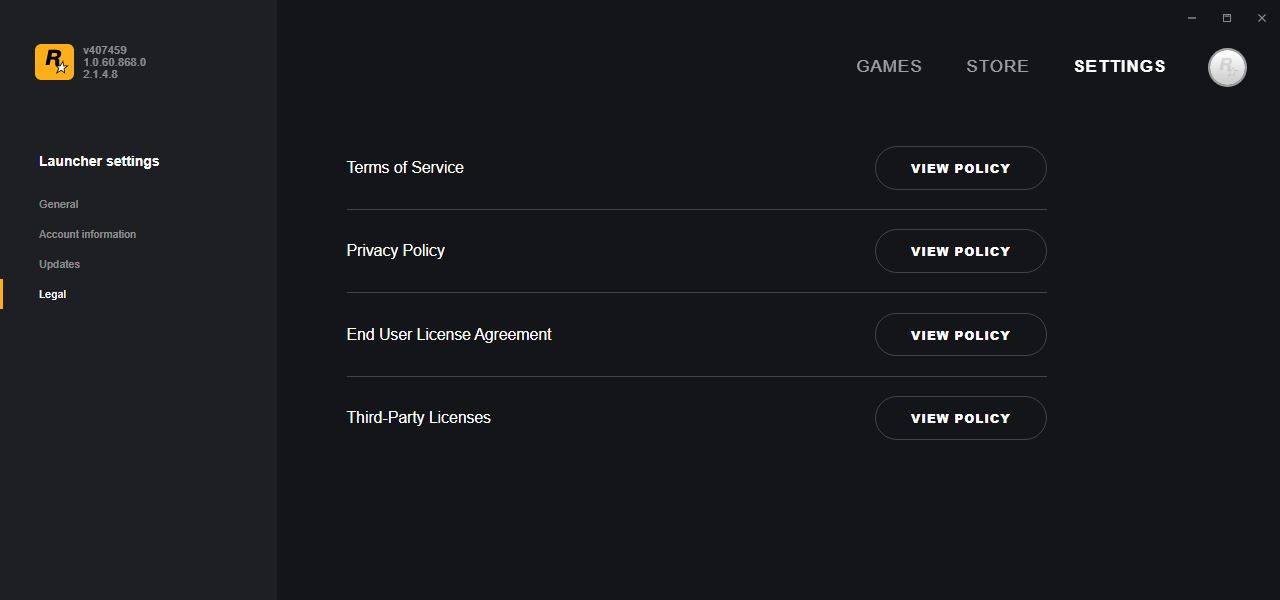Click the Third-Party Licenses label
Viewport: 1280px width, 600px height.
(x=419, y=417)
